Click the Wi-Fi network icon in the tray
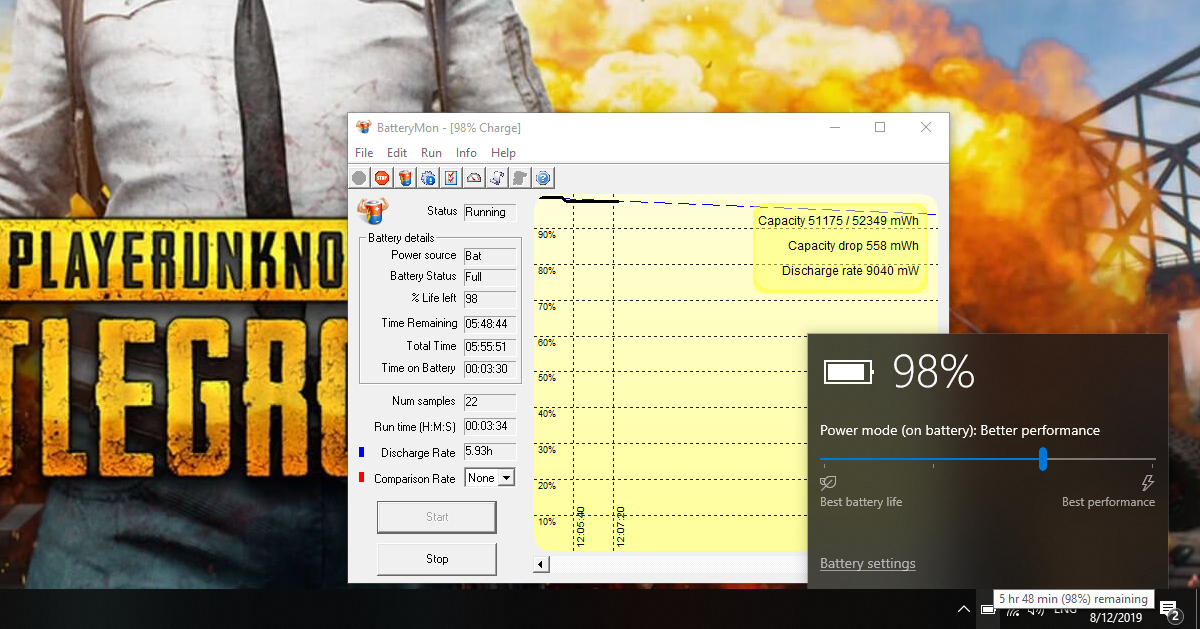 [1012, 610]
